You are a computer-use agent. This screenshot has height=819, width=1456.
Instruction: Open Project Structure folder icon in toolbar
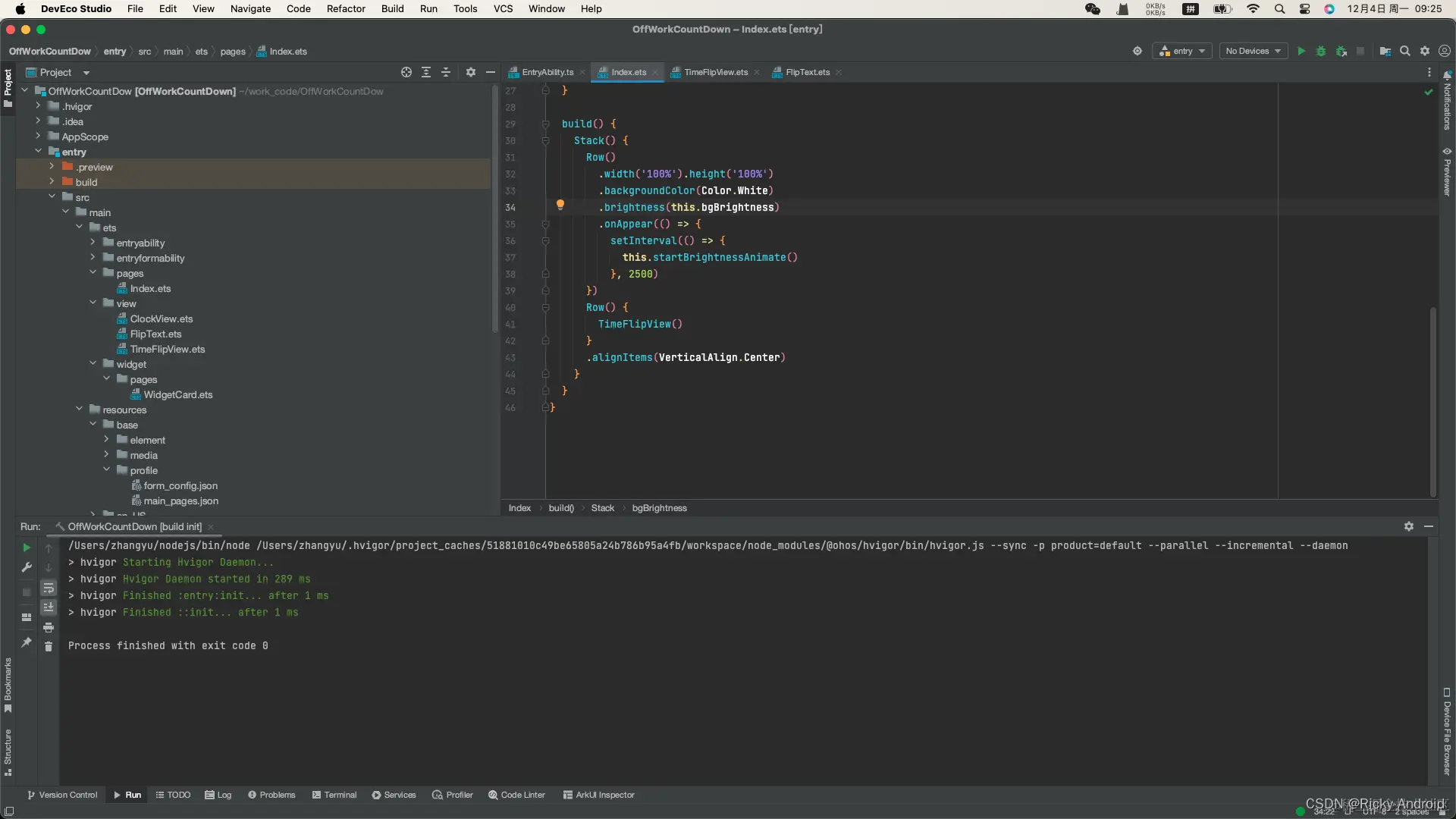point(1385,52)
